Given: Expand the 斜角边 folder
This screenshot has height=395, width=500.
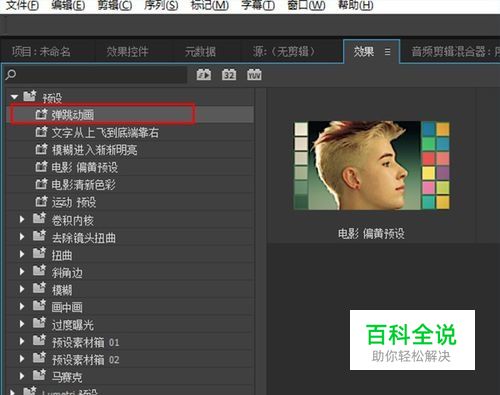Looking at the screenshot, I should pyautogui.click(x=22, y=272).
